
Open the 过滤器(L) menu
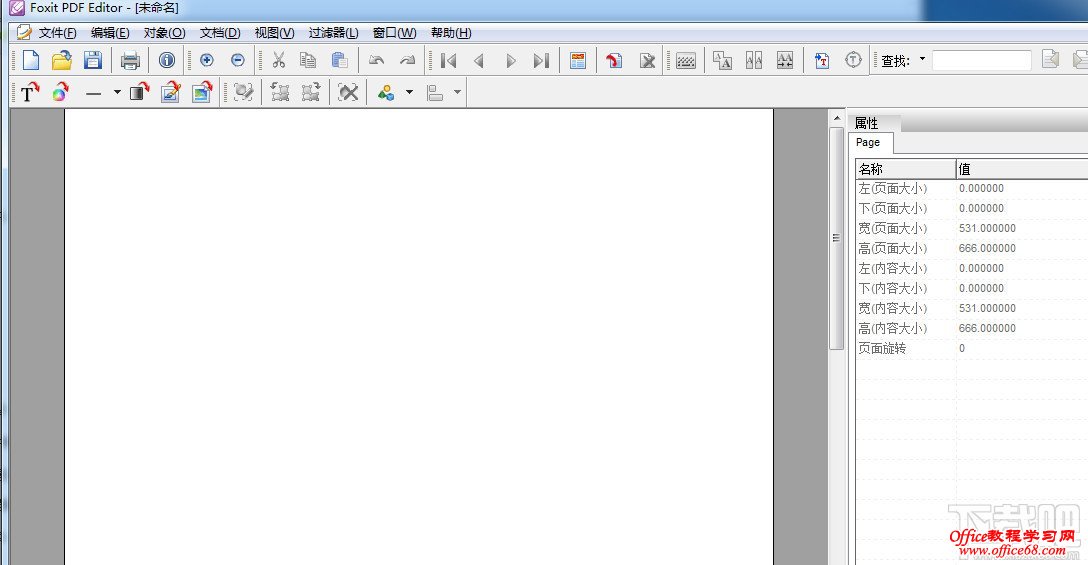pos(333,33)
